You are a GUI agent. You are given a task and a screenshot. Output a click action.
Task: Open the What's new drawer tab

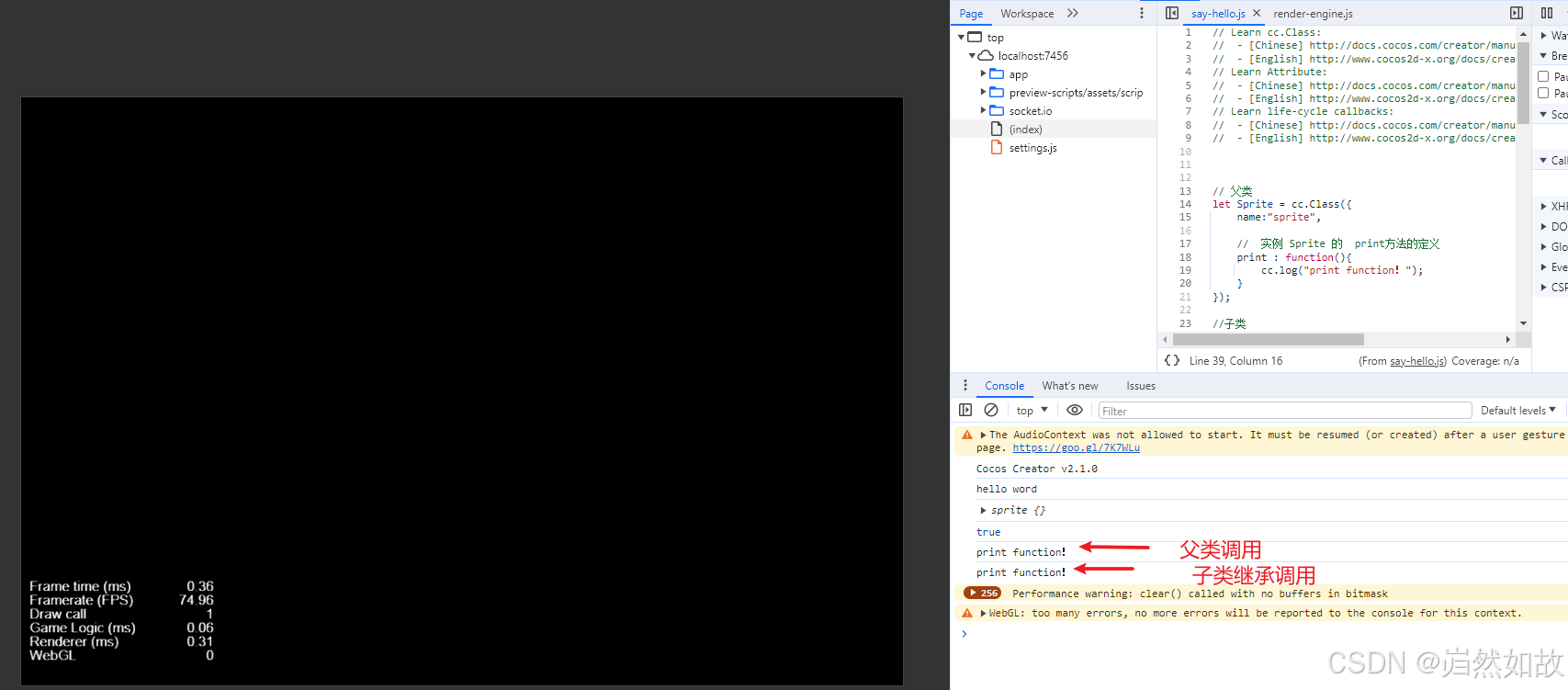click(1070, 385)
